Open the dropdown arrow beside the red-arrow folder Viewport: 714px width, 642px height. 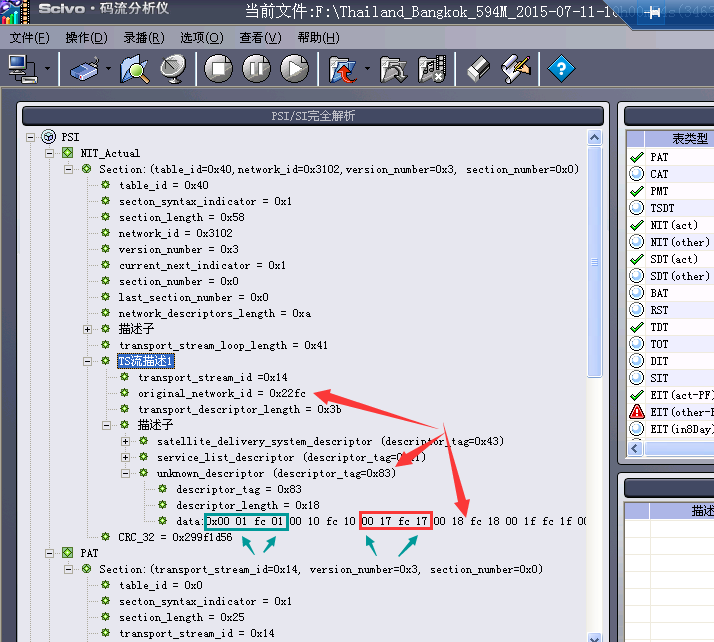pos(367,69)
